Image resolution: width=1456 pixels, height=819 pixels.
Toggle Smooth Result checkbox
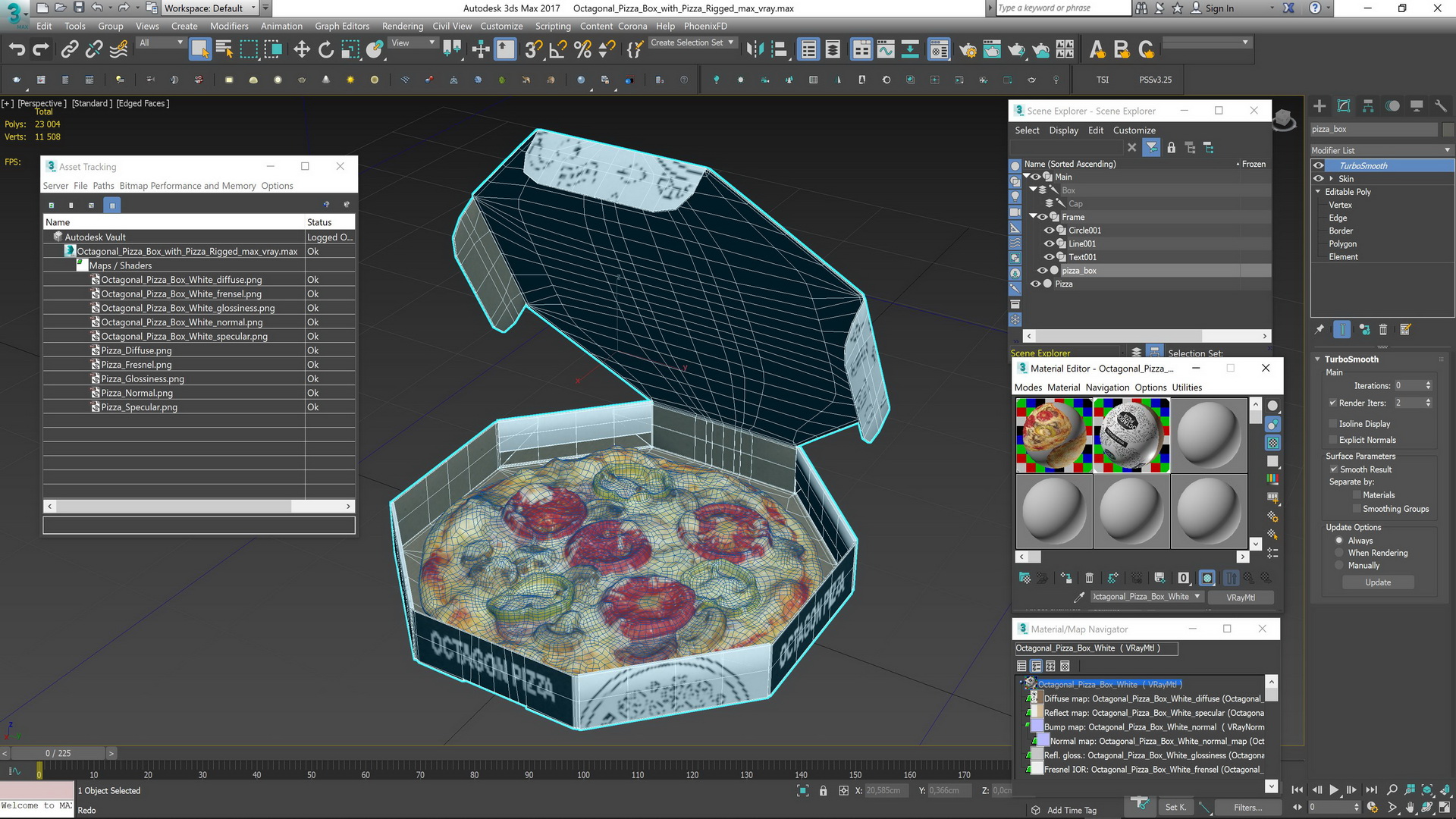pyautogui.click(x=1334, y=469)
